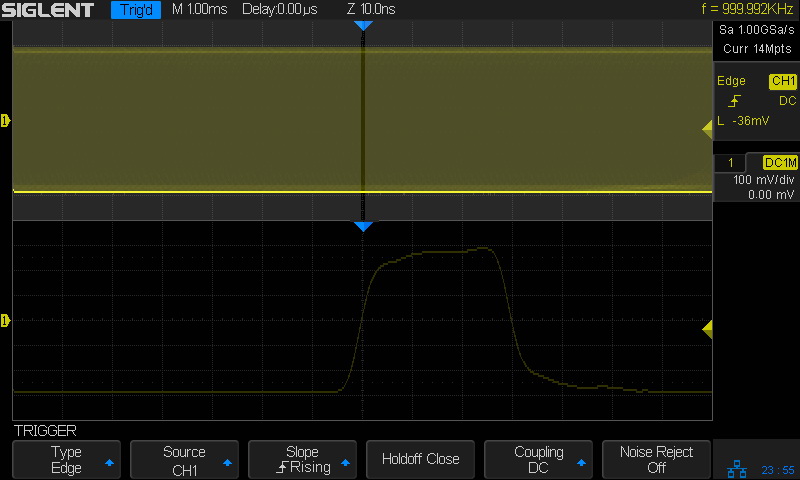This screenshot has height=480, width=800.
Task: Click the 100 mV/div vertical scale readout
Action: 763,180
